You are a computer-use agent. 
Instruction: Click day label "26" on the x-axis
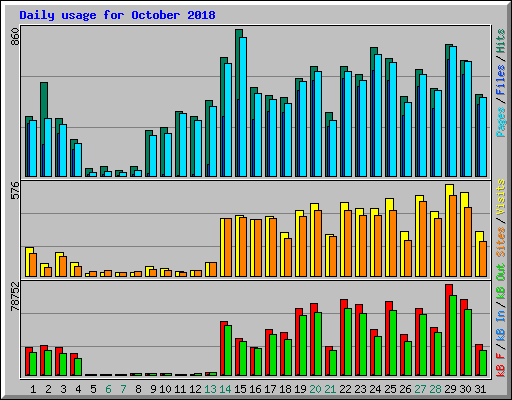click(405, 389)
